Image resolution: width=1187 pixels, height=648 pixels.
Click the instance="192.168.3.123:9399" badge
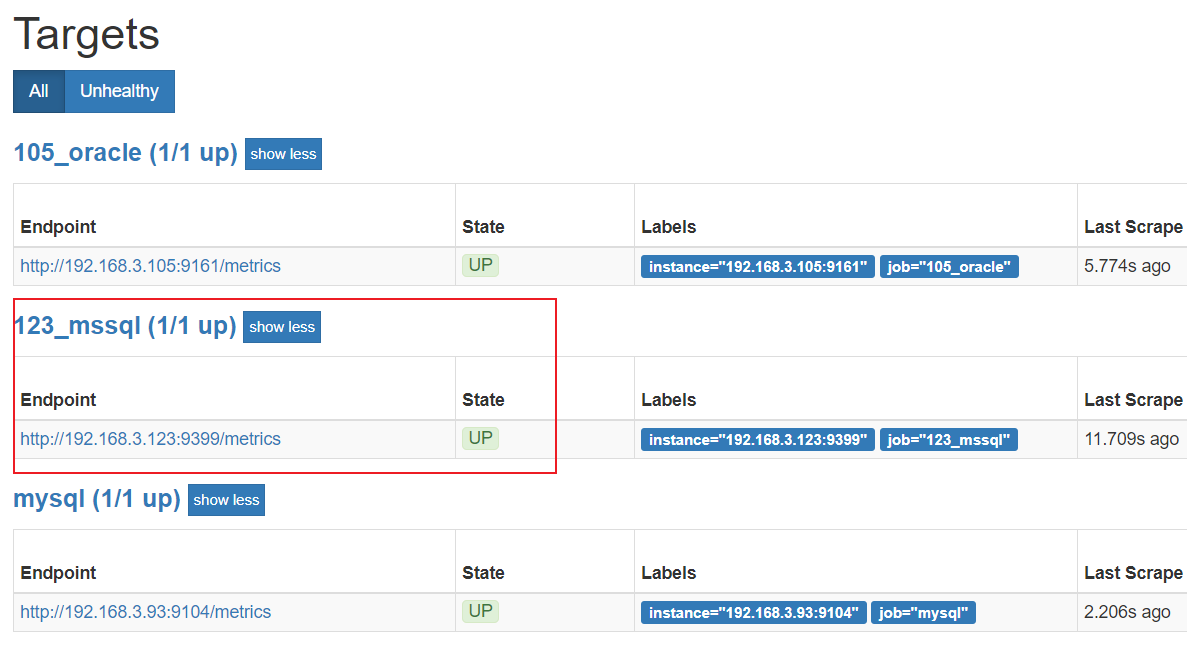click(757, 439)
